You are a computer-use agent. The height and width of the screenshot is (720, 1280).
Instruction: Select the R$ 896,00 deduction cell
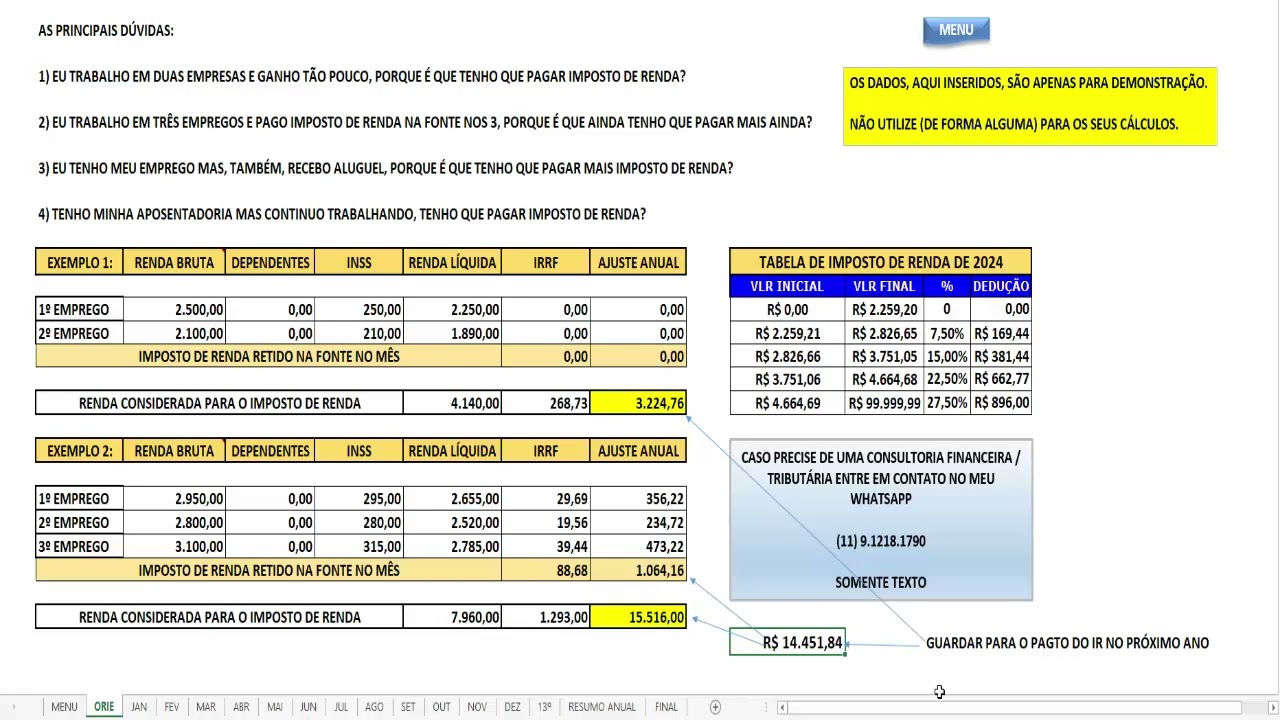(x=1001, y=403)
